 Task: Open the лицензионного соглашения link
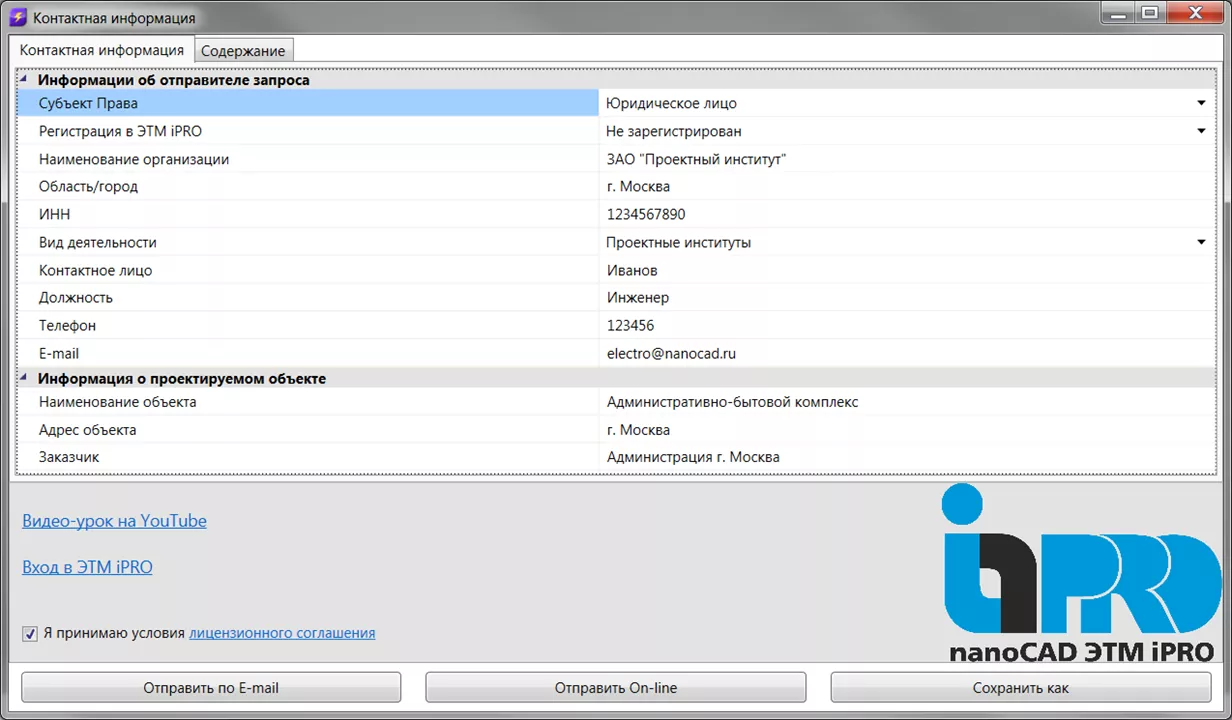pyautogui.click(x=282, y=633)
